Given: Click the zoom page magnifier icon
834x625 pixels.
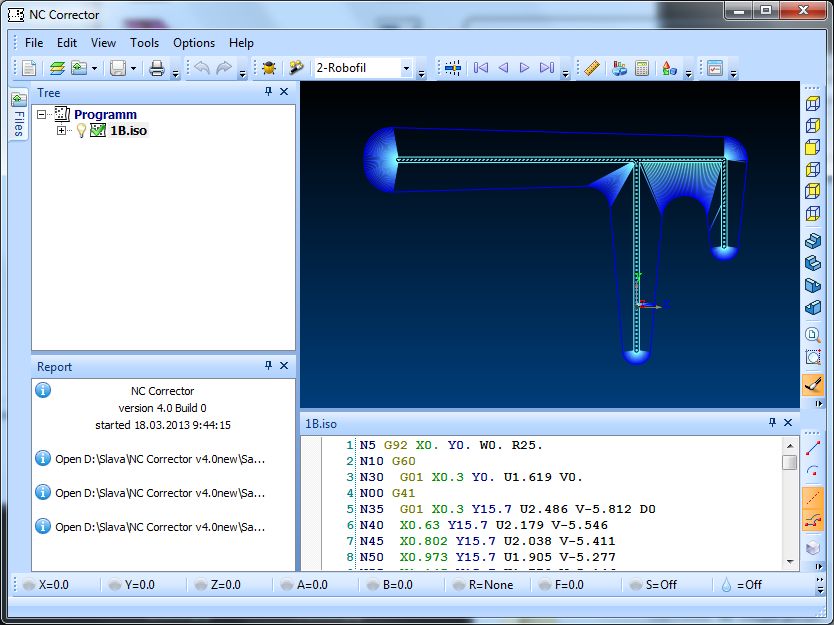Looking at the screenshot, I should pyautogui.click(x=813, y=335).
